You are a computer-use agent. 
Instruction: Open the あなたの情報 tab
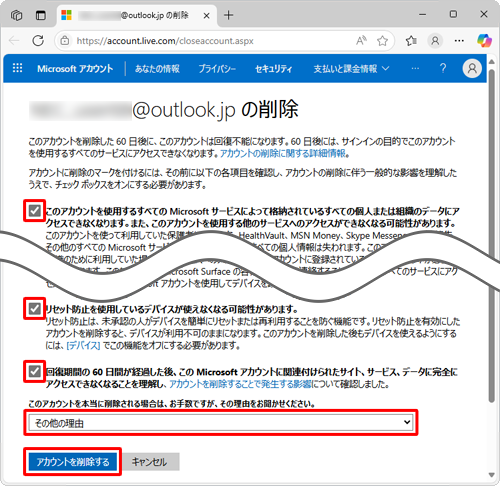[157, 69]
